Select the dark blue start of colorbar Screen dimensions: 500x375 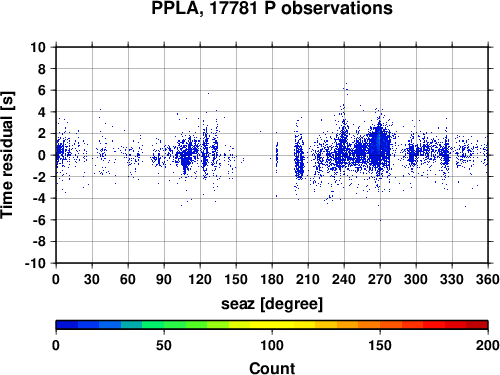click(x=67, y=325)
